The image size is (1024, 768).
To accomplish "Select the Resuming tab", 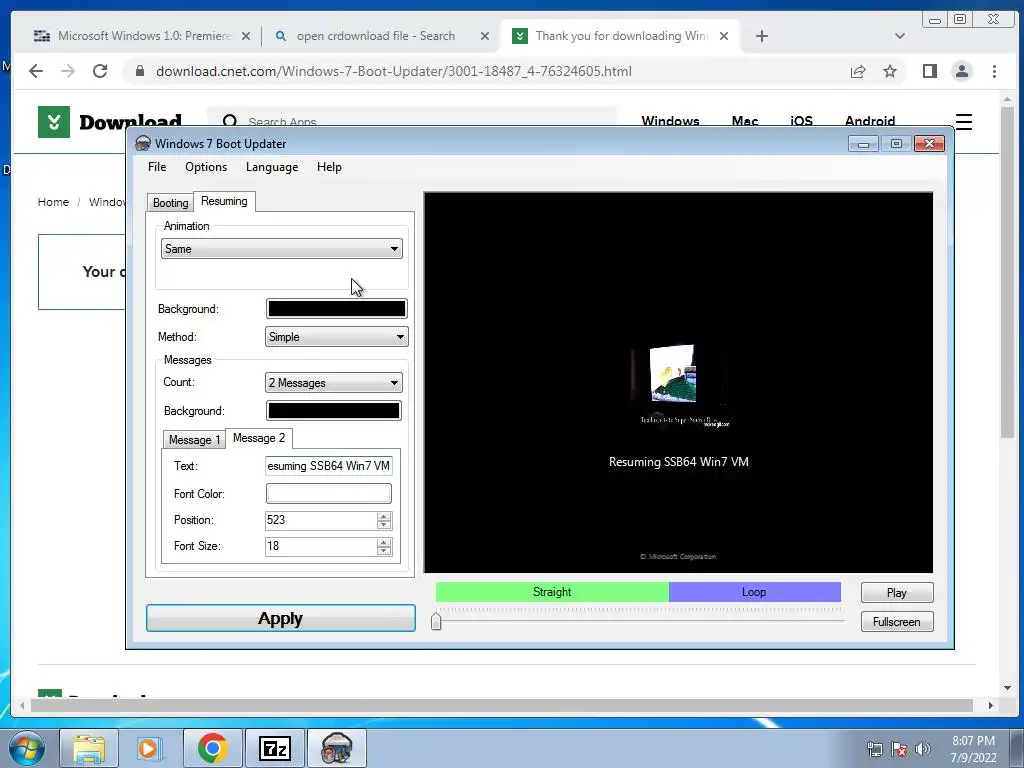I will [224, 201].
